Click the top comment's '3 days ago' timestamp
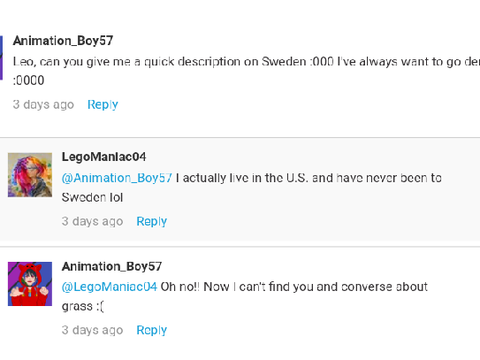Image resolution: width=480 pixels, height=360 pixels. [x=43, y=105]
